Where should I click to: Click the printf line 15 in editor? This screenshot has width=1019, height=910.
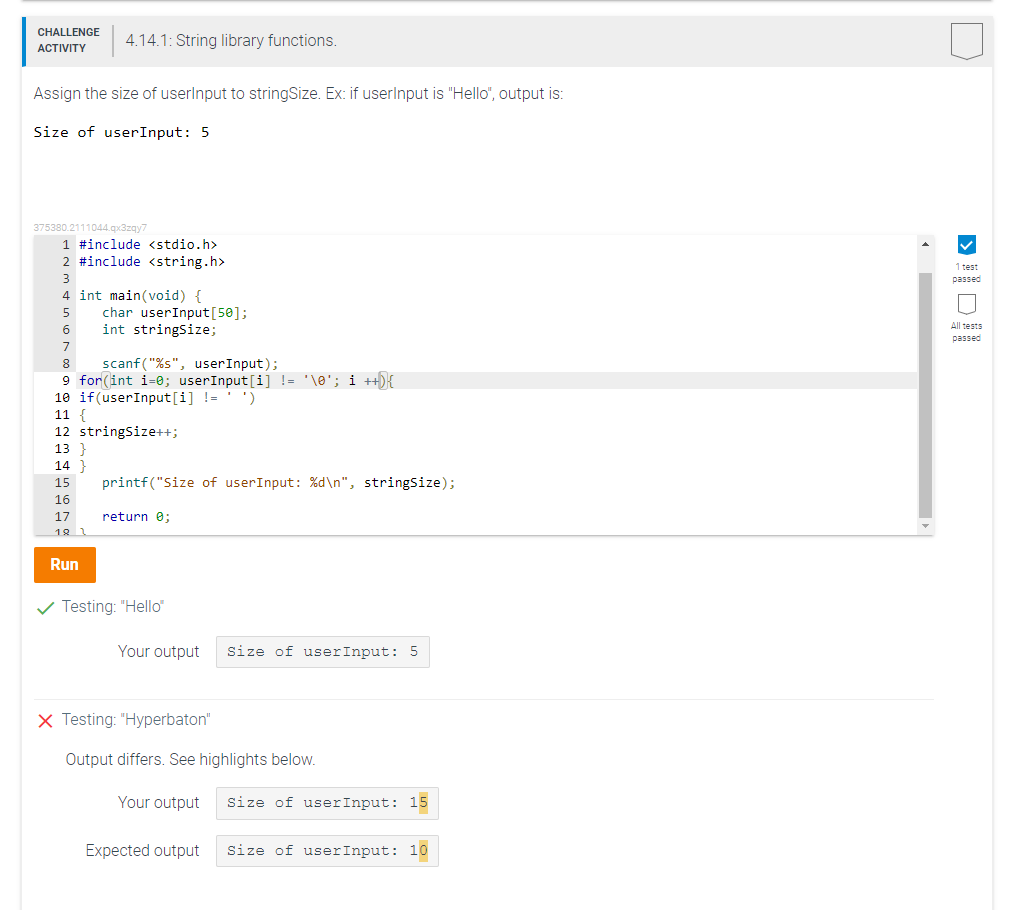(x=278, y=482)
